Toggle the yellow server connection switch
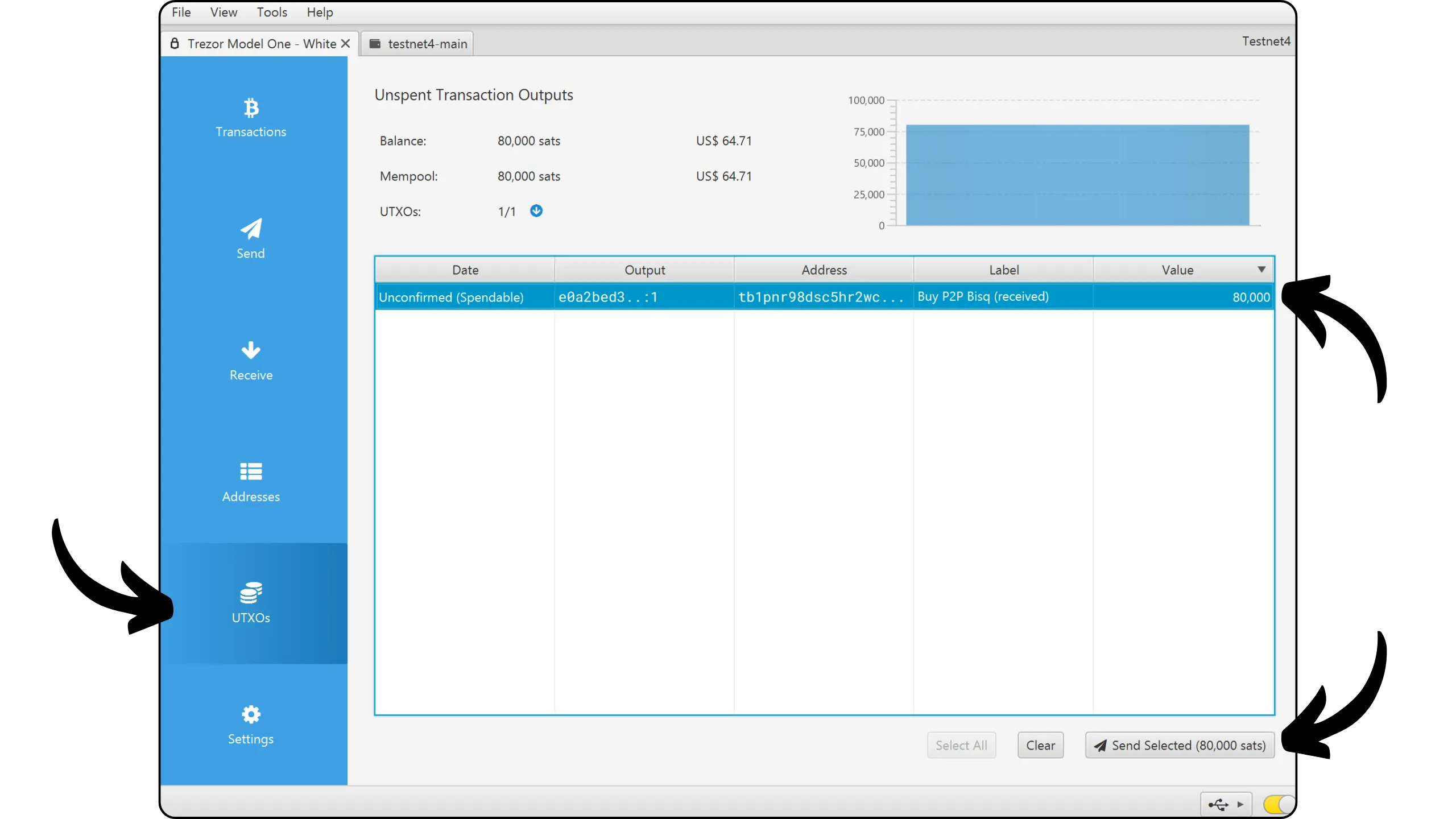 click(x=1277, y=804)
